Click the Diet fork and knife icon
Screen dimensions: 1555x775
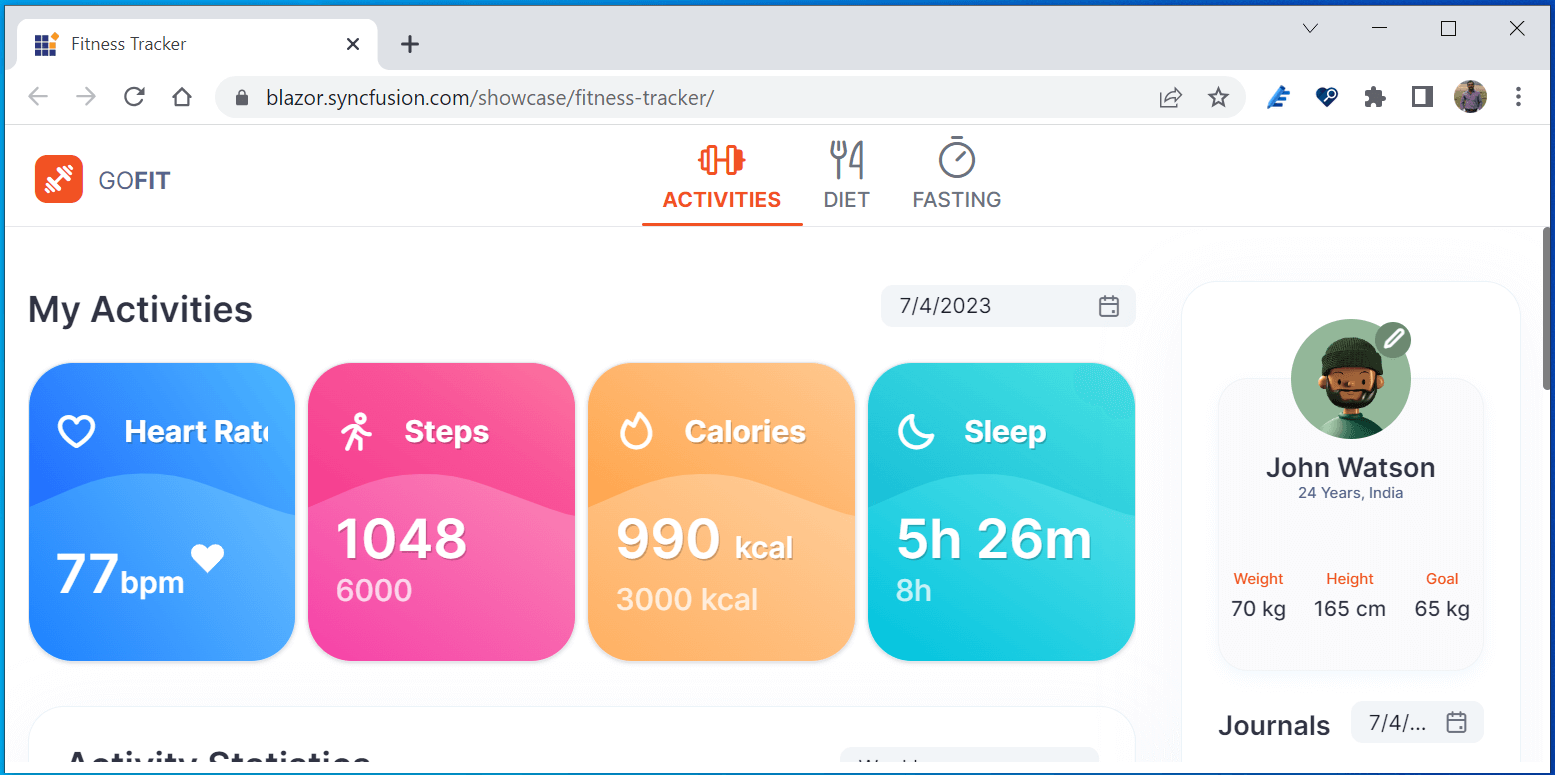pos(846,159)
